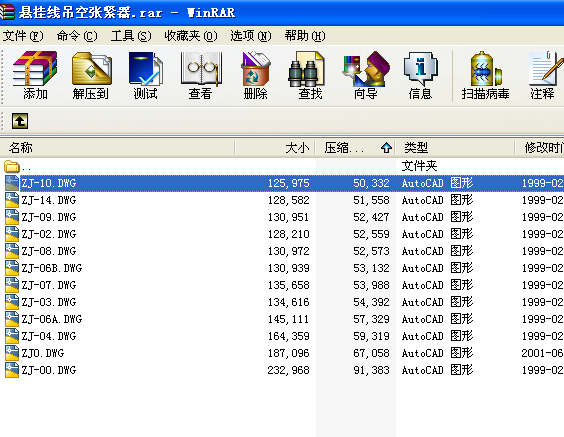Sort by 修改时间 column header
Screen dimensions: 564x437
(540, 147)
